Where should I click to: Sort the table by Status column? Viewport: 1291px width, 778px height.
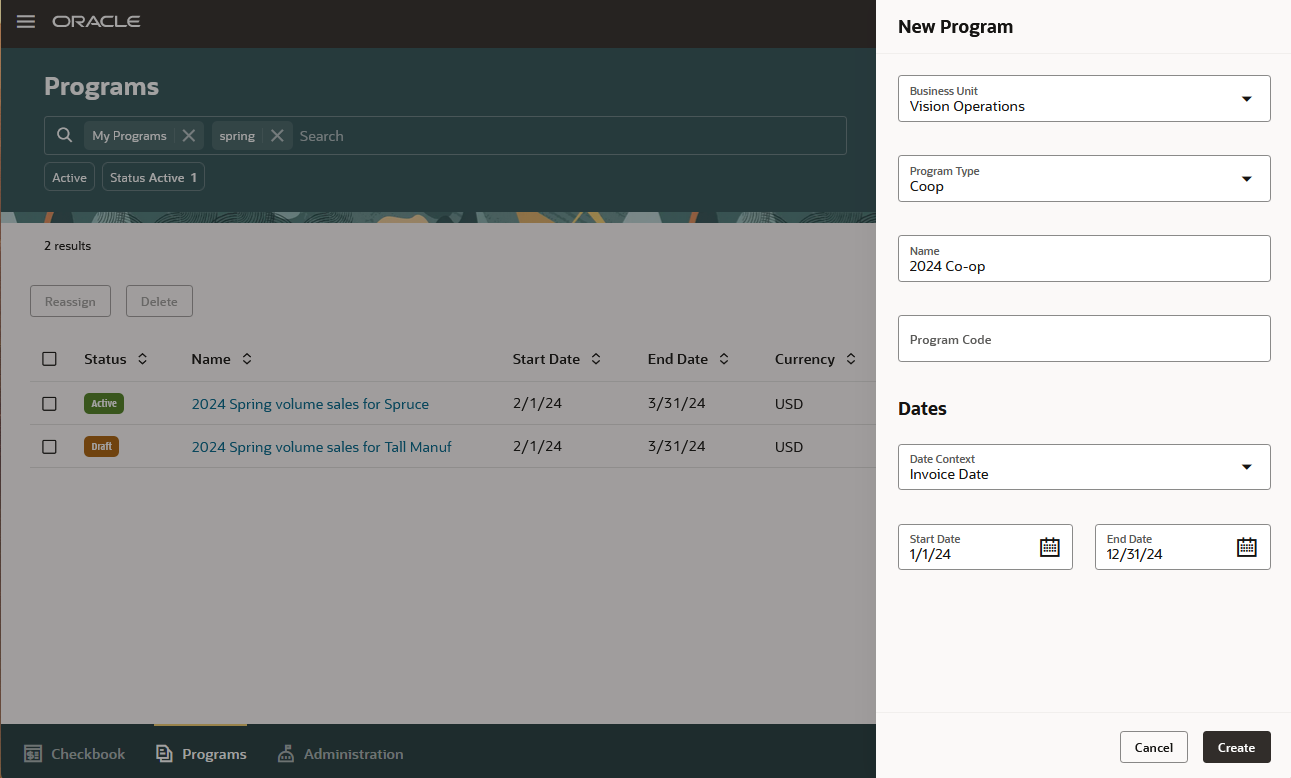pyautogui.click(x=141, y=358)
